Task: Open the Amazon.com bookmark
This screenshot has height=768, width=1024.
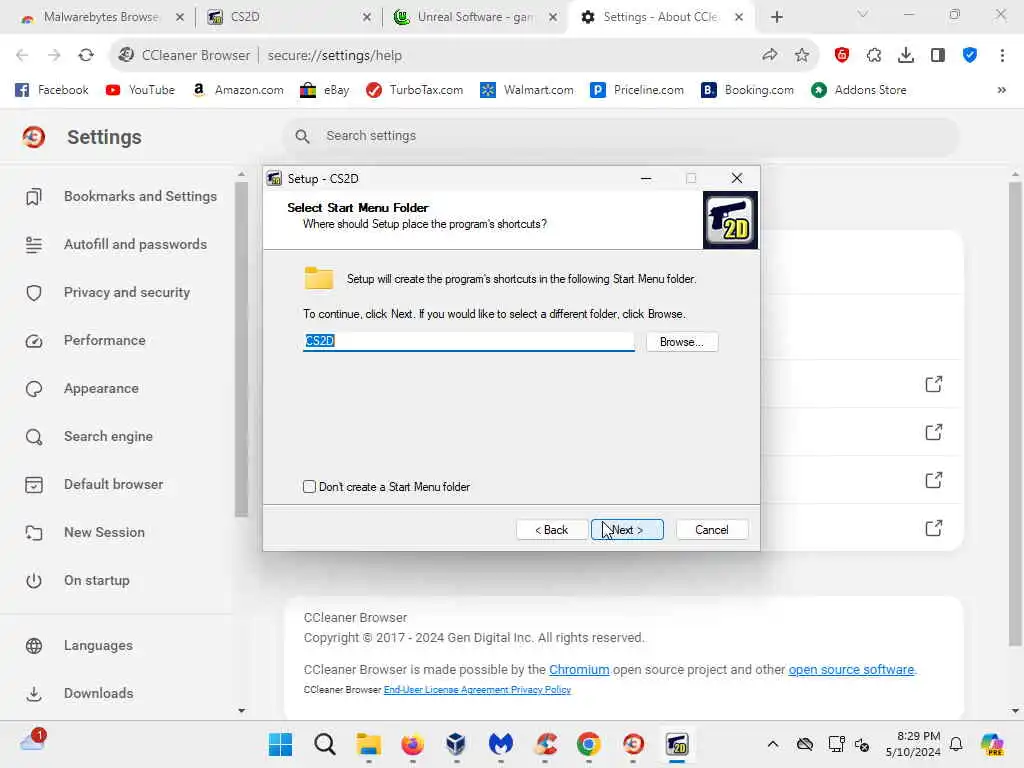Action: click(x=238, y=90)
